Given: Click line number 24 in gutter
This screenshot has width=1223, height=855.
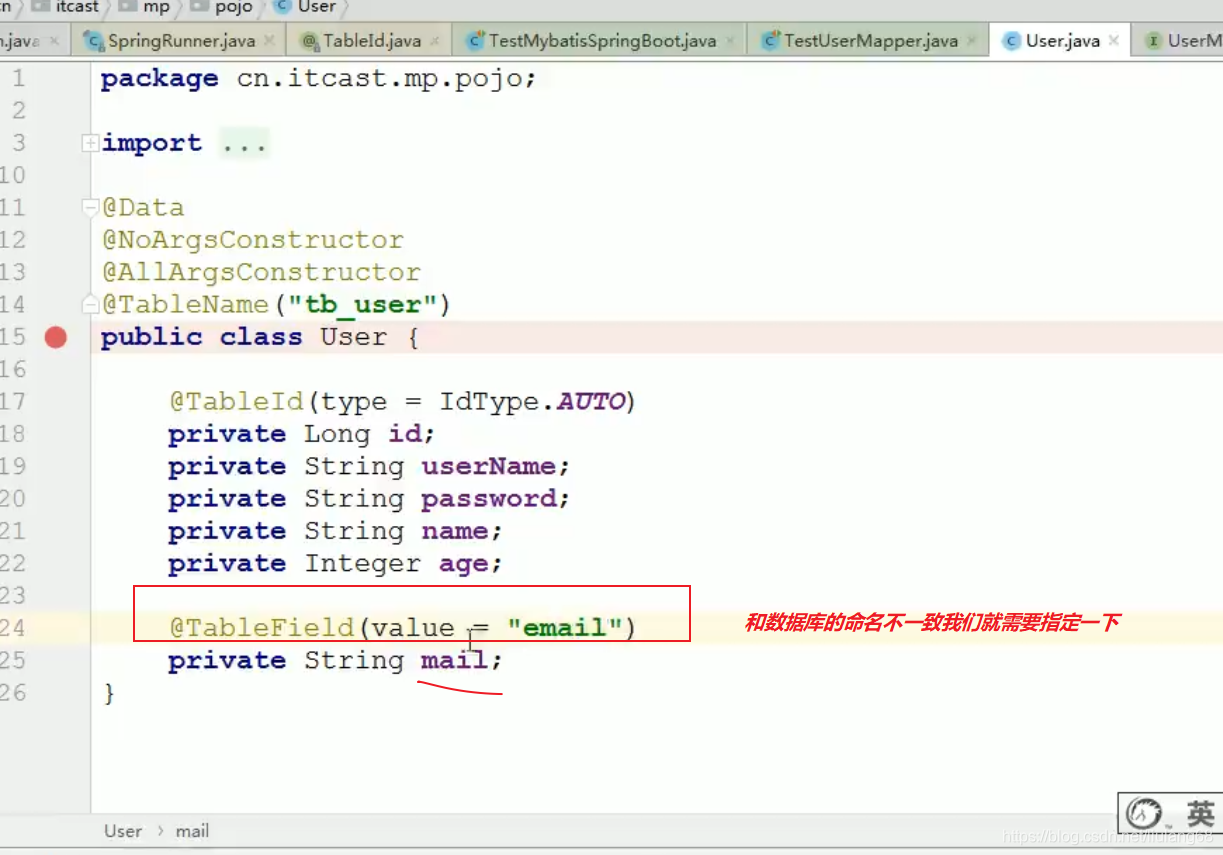Looking at the screenshot, I should point(12,628).
